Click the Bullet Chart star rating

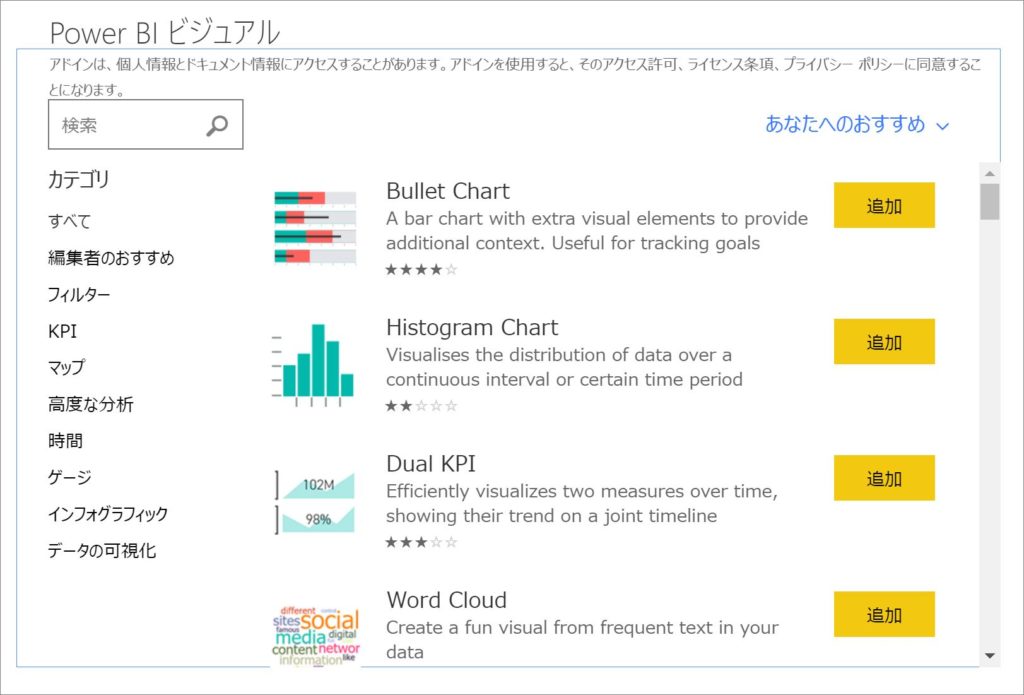point(421,269)
